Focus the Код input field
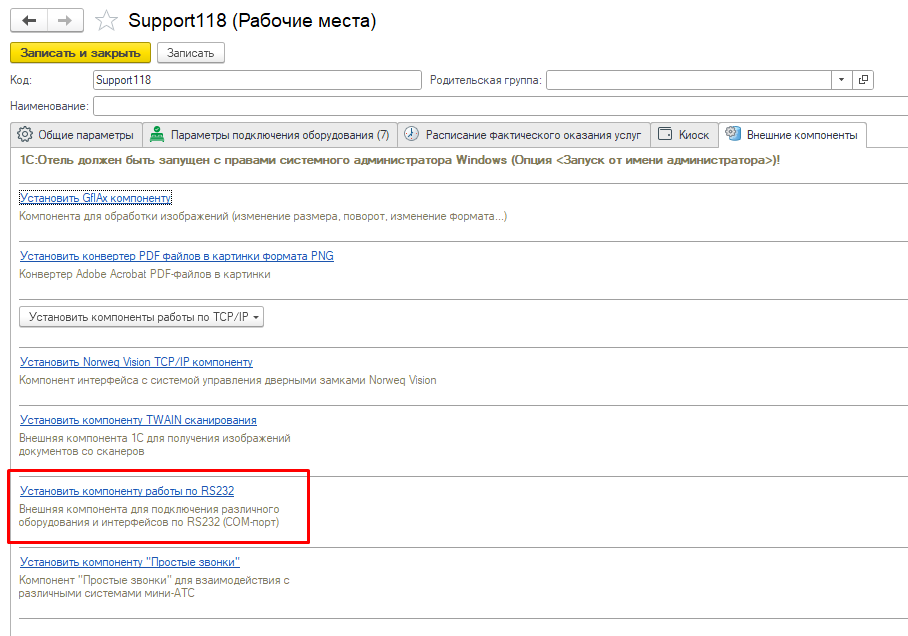 (257, 80)
